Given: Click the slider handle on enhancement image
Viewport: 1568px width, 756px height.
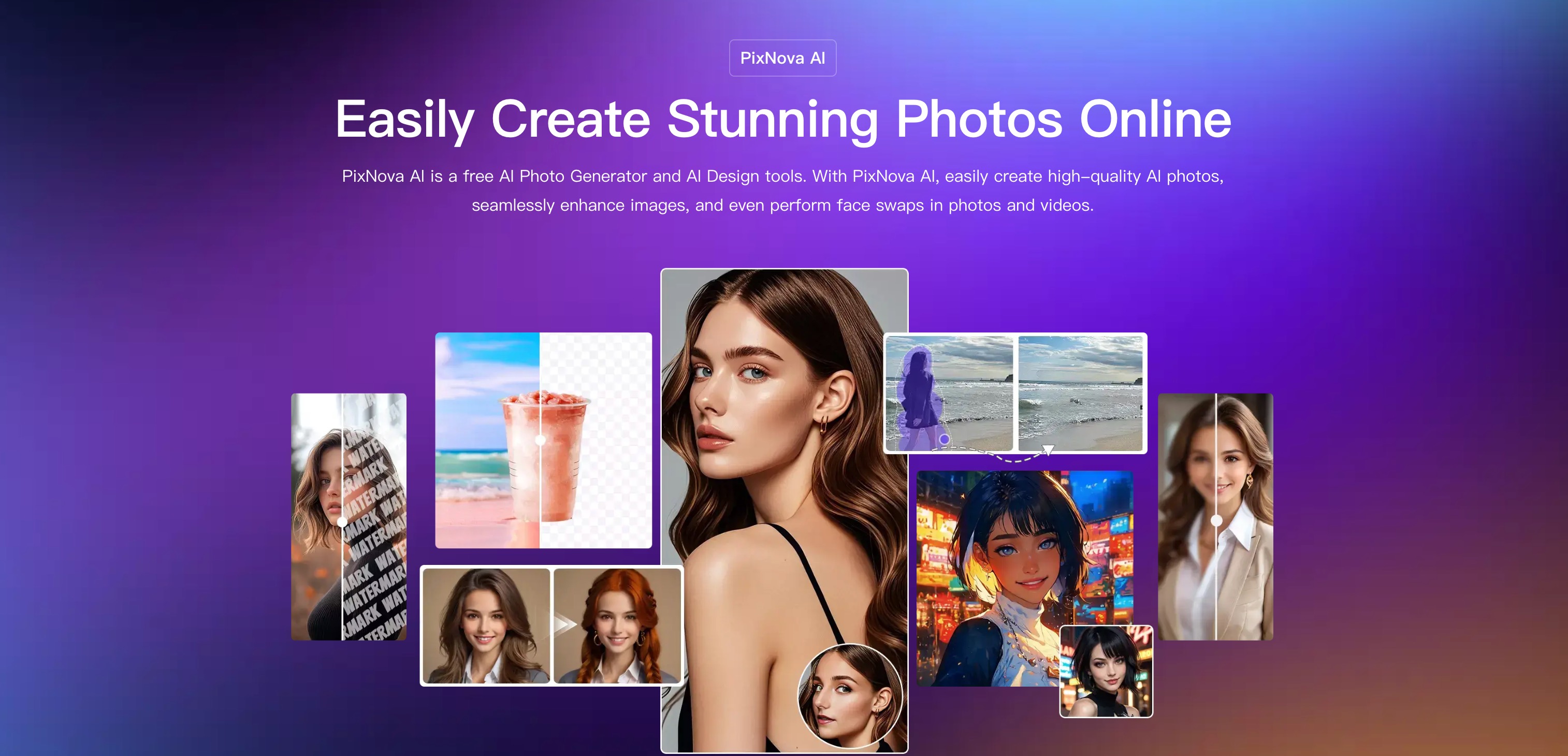Looking at the screenshot, I should tap(1216, 520).
